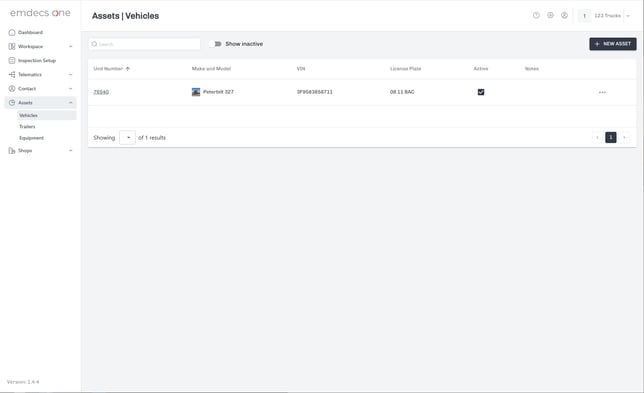Click the VIN column header
644x393 pixels.
(301, 69)
